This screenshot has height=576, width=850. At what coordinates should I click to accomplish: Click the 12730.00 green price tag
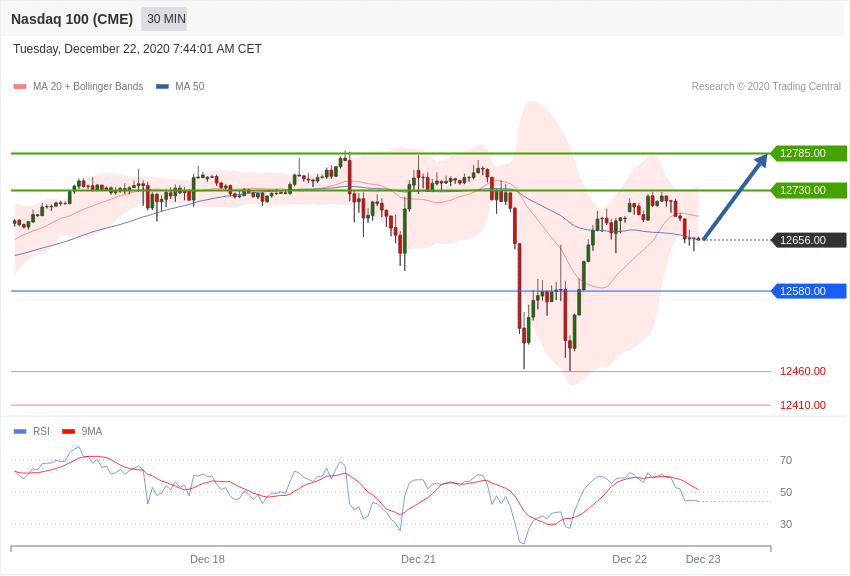808,190
